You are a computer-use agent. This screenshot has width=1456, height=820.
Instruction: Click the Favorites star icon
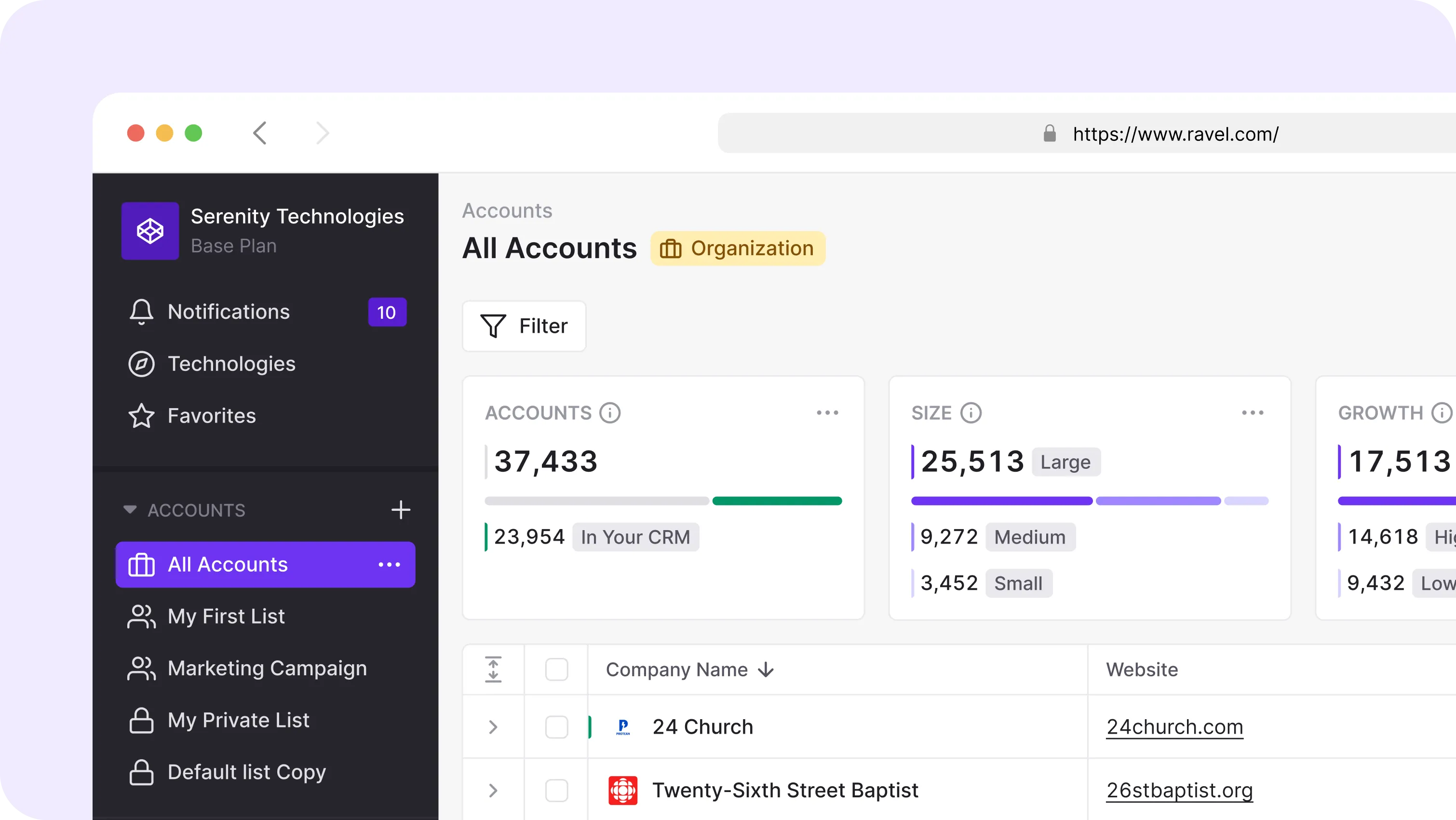(x=141, y=416)
